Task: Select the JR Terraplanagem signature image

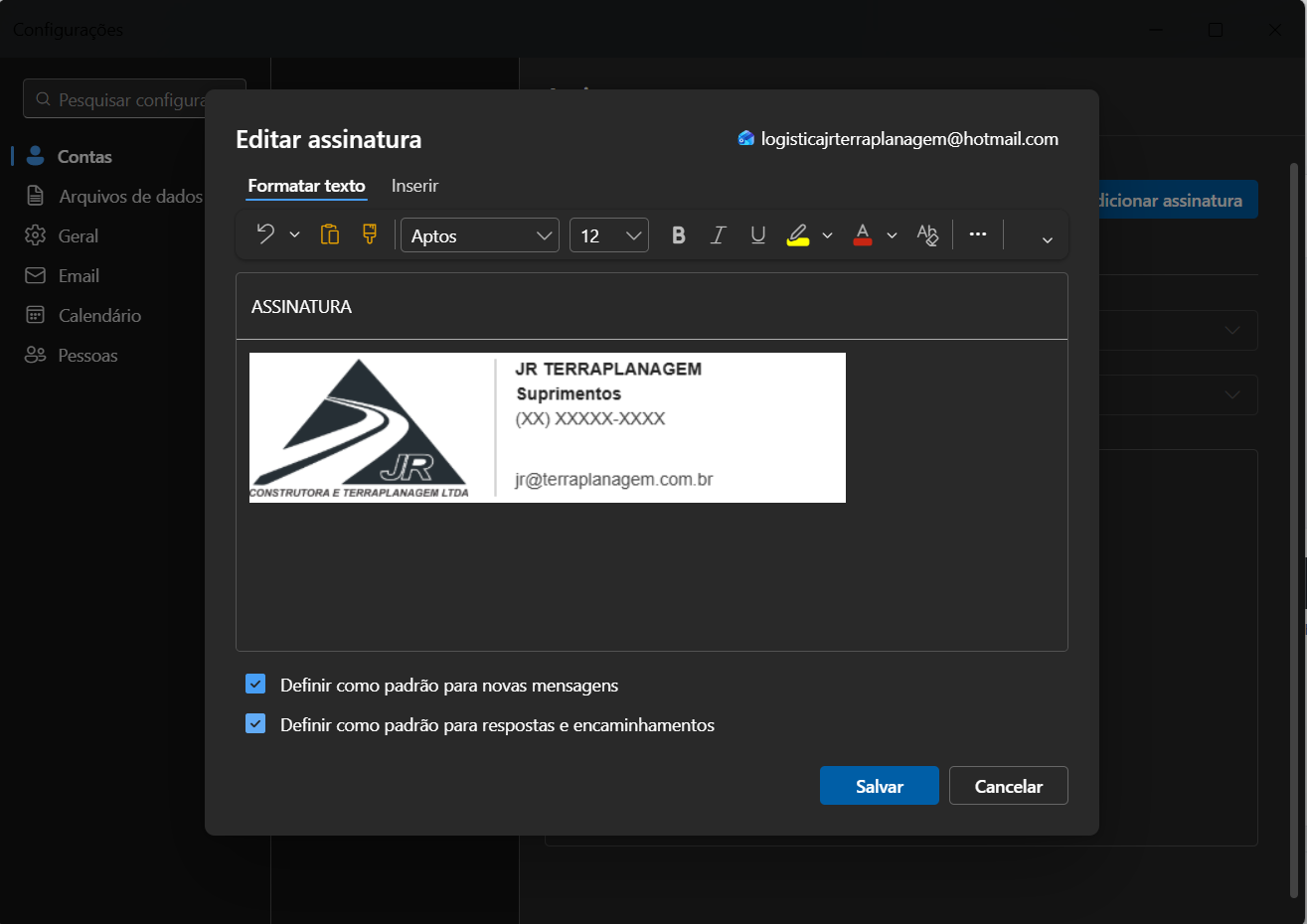Action: point(548,427)
